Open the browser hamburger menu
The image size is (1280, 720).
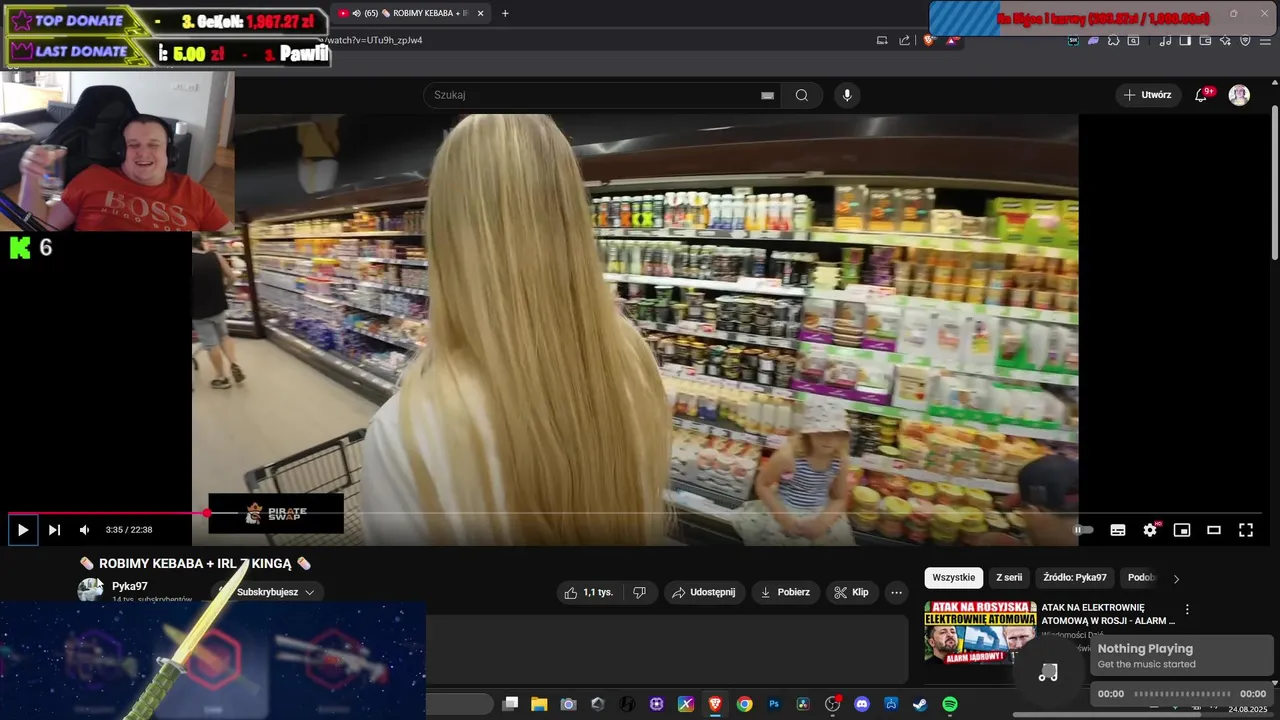(1266, 41)
